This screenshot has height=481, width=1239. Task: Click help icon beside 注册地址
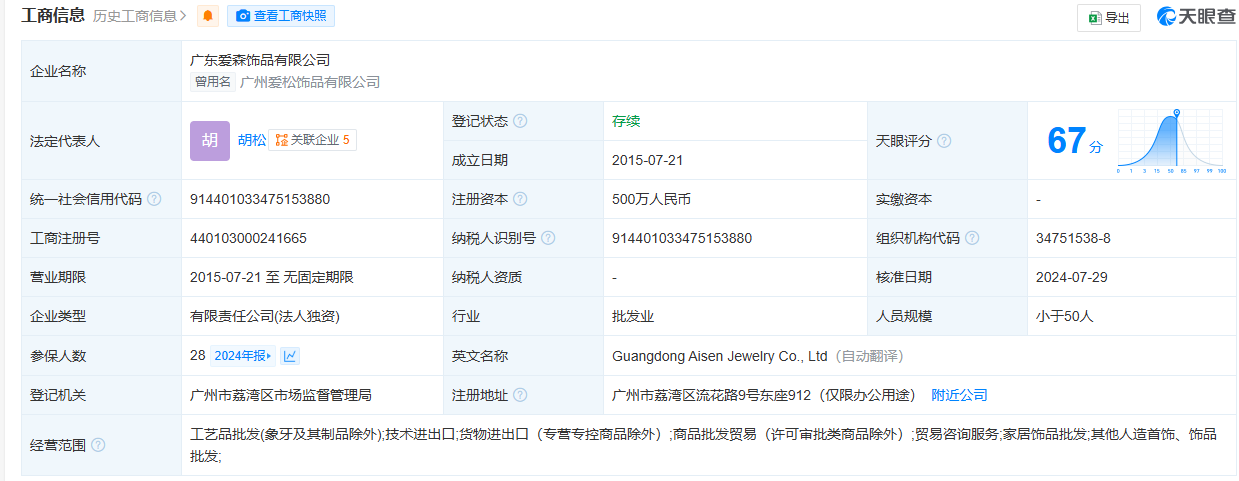520,395
